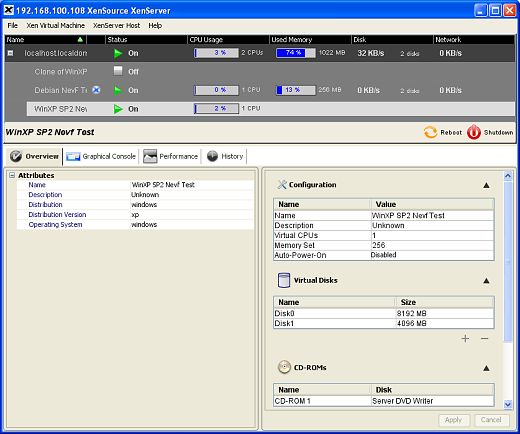The width and height of the screenshot is (520, 434).
Task: Click the History clock icon
Action: click(212, 156)
